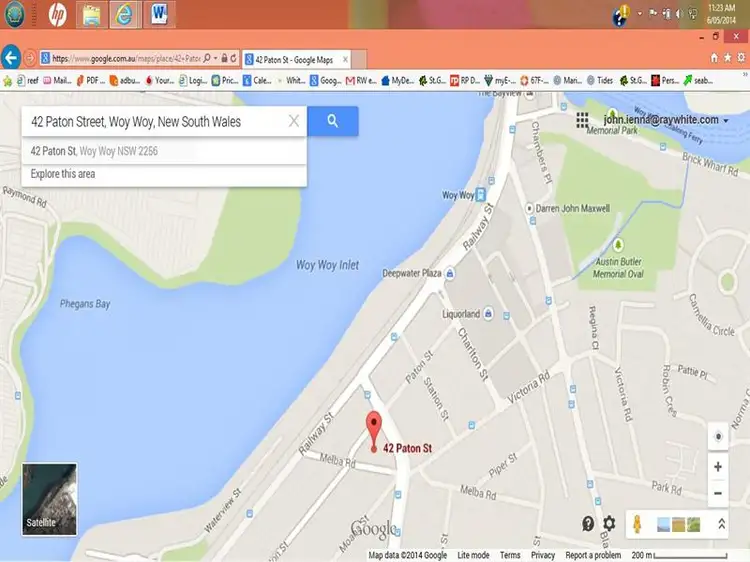Image resolution: width=750 pixels, height=562 pixels.
Task: Open Word from the Windows taskbar
Action: (158, 14)
